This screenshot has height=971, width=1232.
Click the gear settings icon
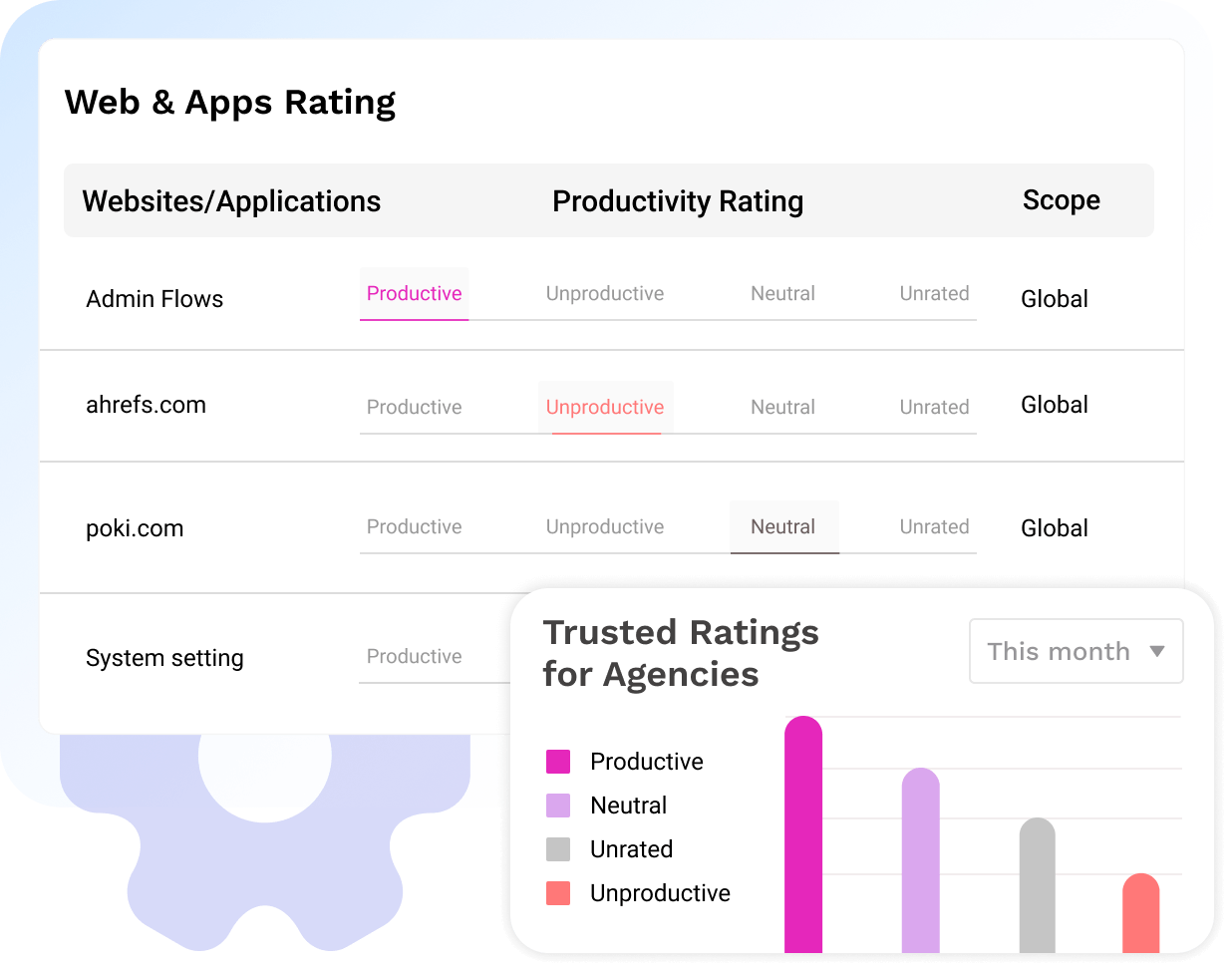pos(264,827)
